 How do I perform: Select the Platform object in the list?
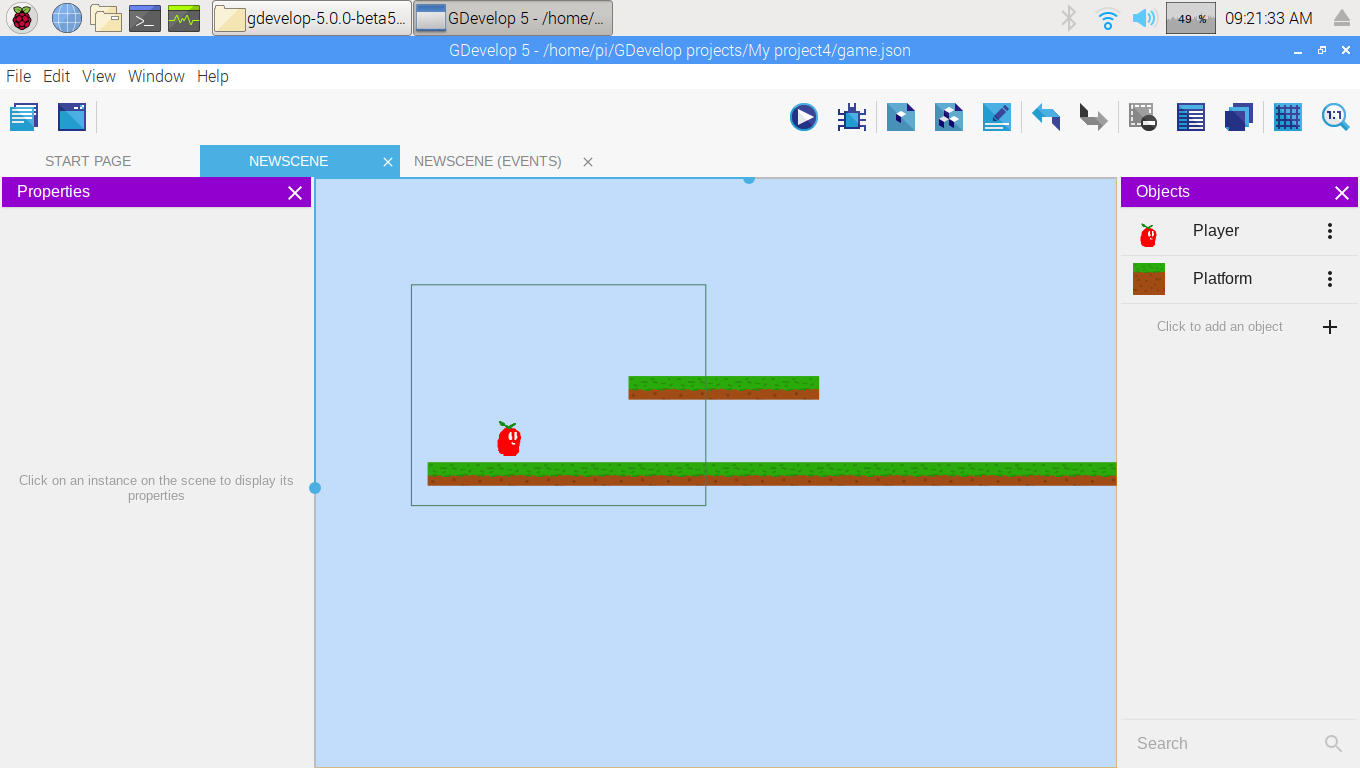(1239, 279)
